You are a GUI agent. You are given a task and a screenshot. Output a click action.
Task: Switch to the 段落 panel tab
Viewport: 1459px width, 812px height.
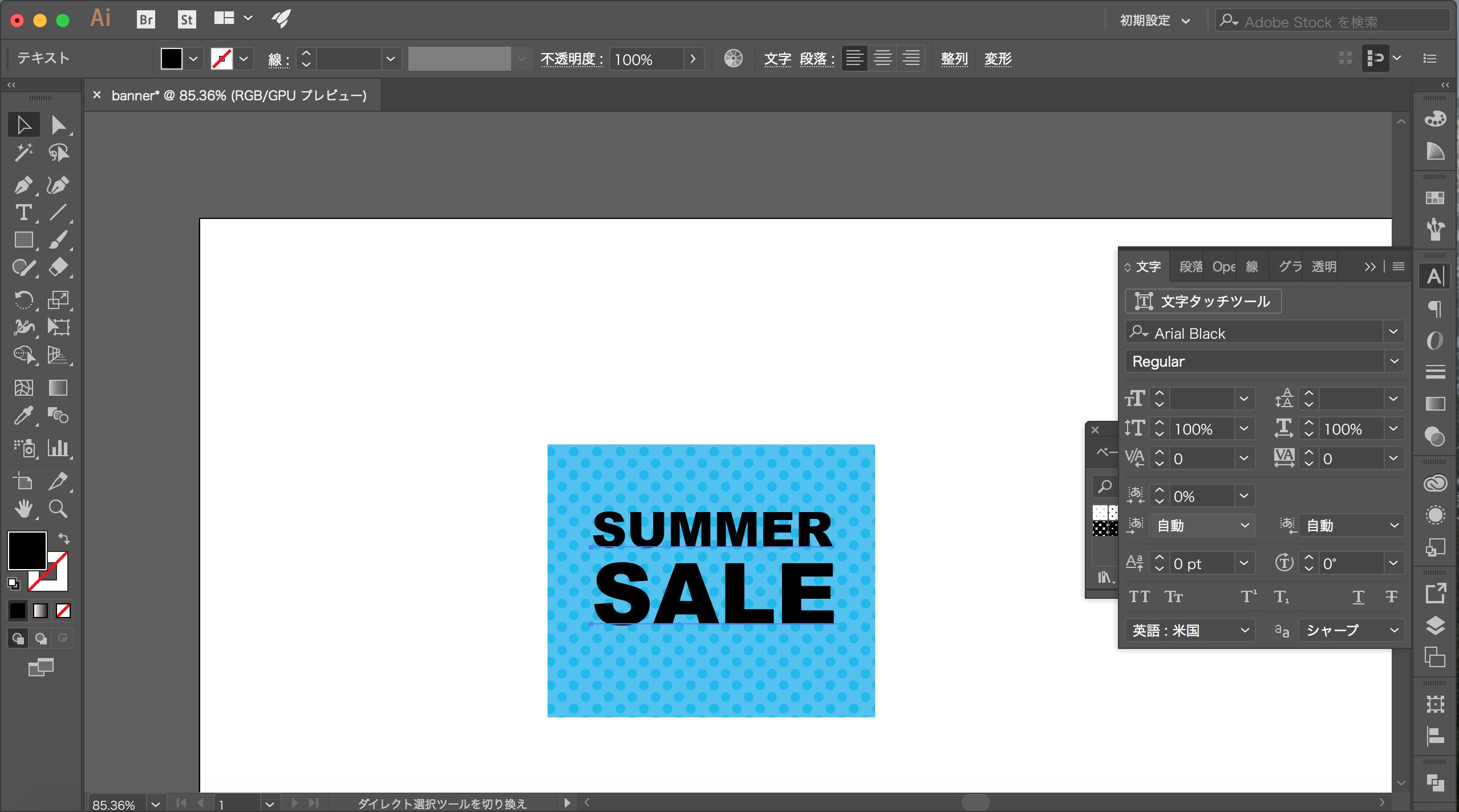point(1190,266)
